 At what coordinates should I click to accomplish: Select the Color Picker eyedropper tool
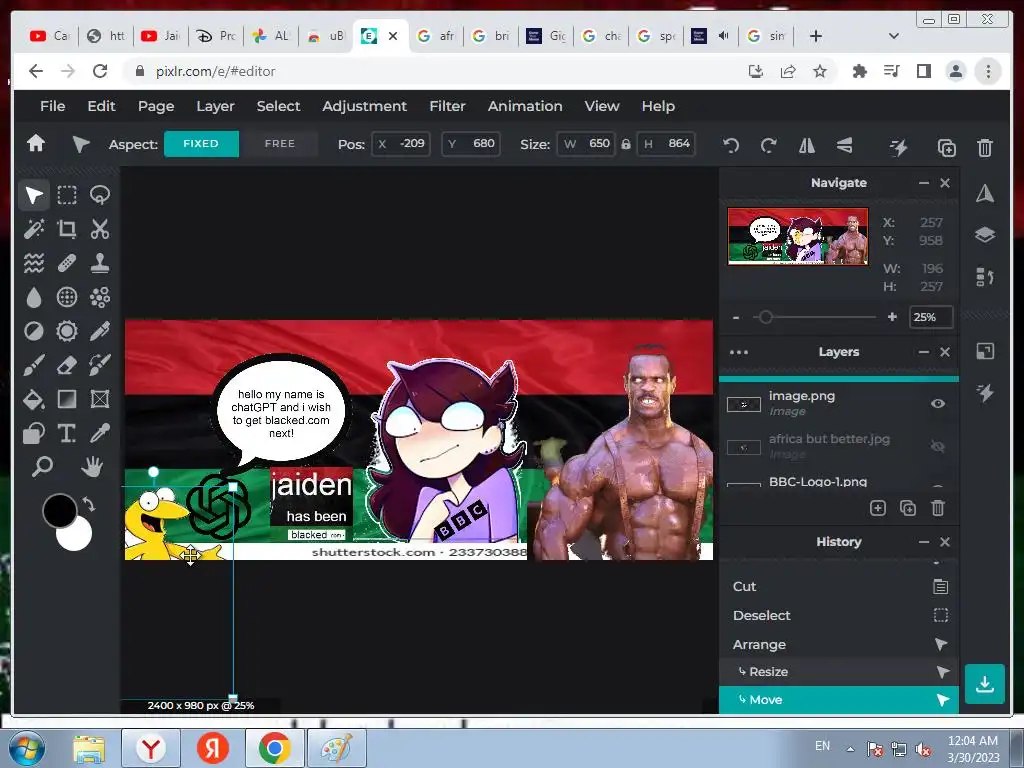point(100,433)
